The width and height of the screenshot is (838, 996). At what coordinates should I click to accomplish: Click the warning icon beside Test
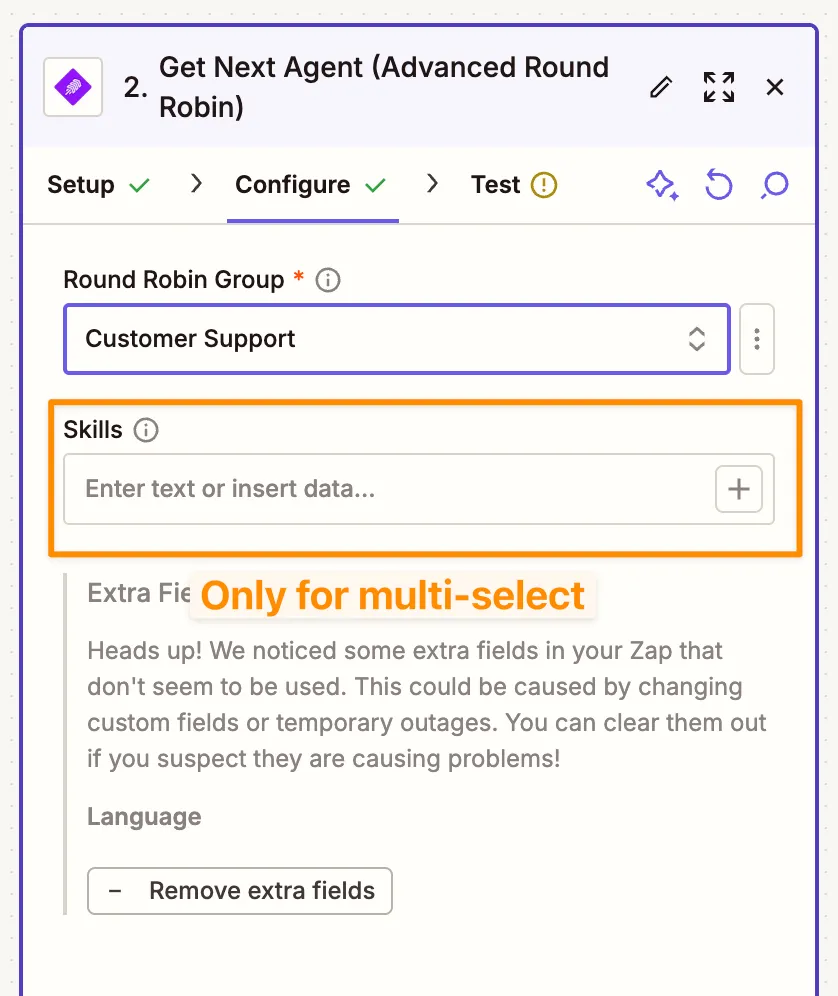point(544,185)
